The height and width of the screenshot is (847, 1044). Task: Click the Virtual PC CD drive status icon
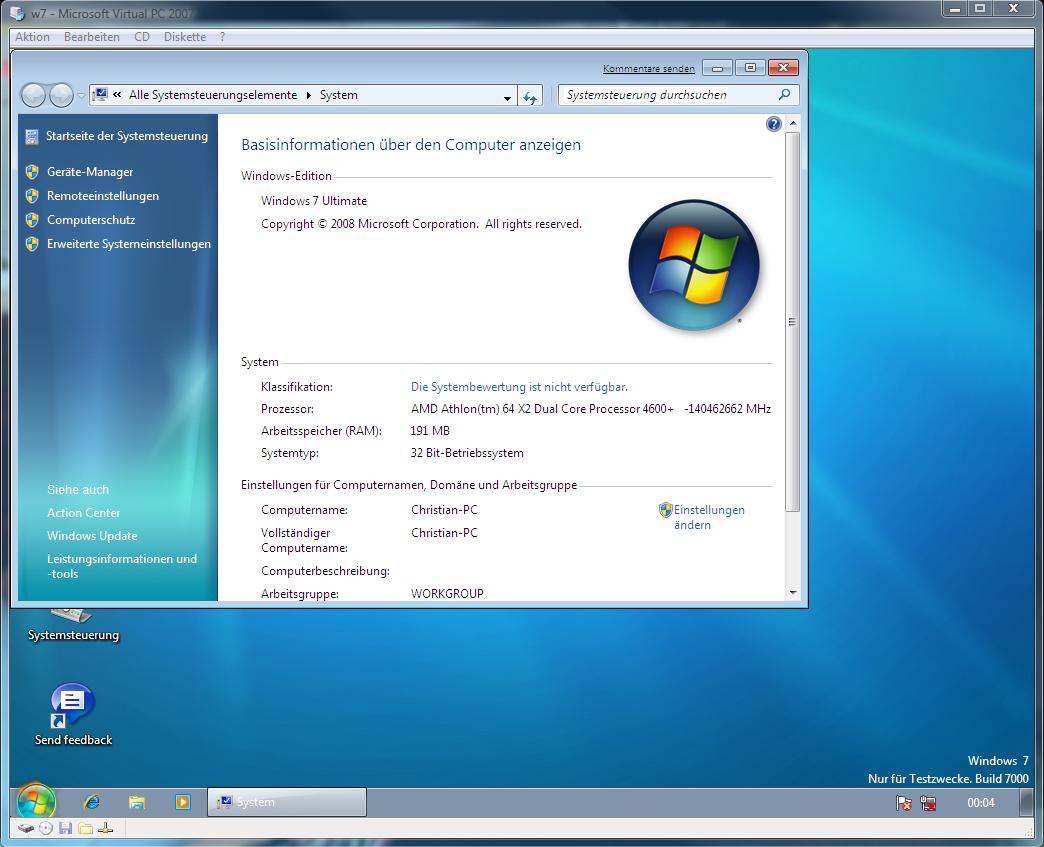pyautogui.click(x=46, y=828)
